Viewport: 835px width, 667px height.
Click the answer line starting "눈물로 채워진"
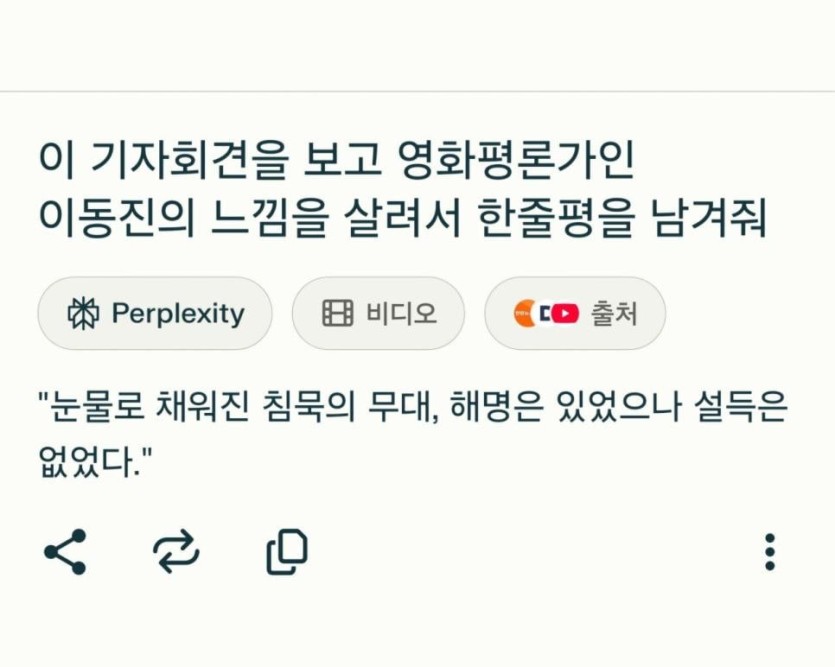coord(412,409)
